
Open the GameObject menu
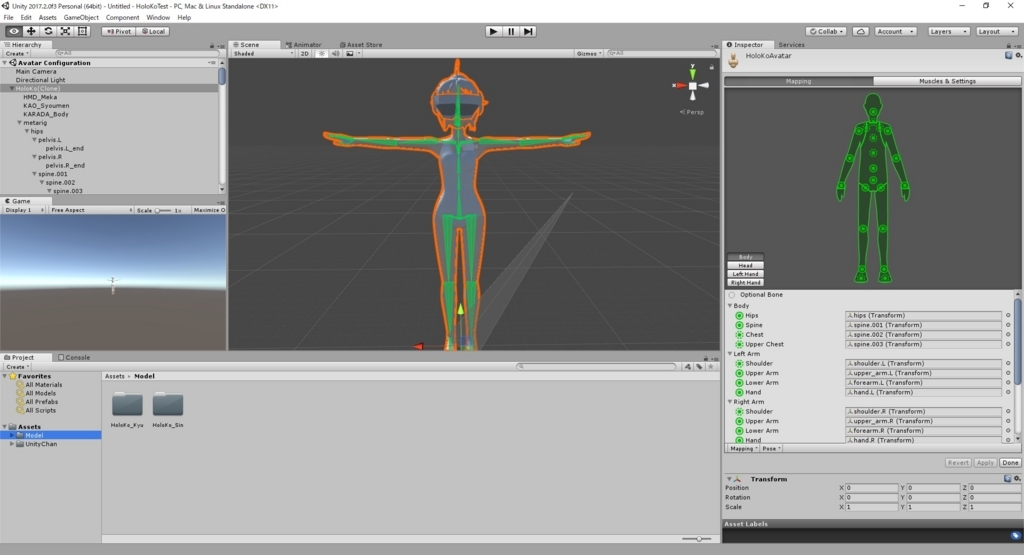coord(81,18)
